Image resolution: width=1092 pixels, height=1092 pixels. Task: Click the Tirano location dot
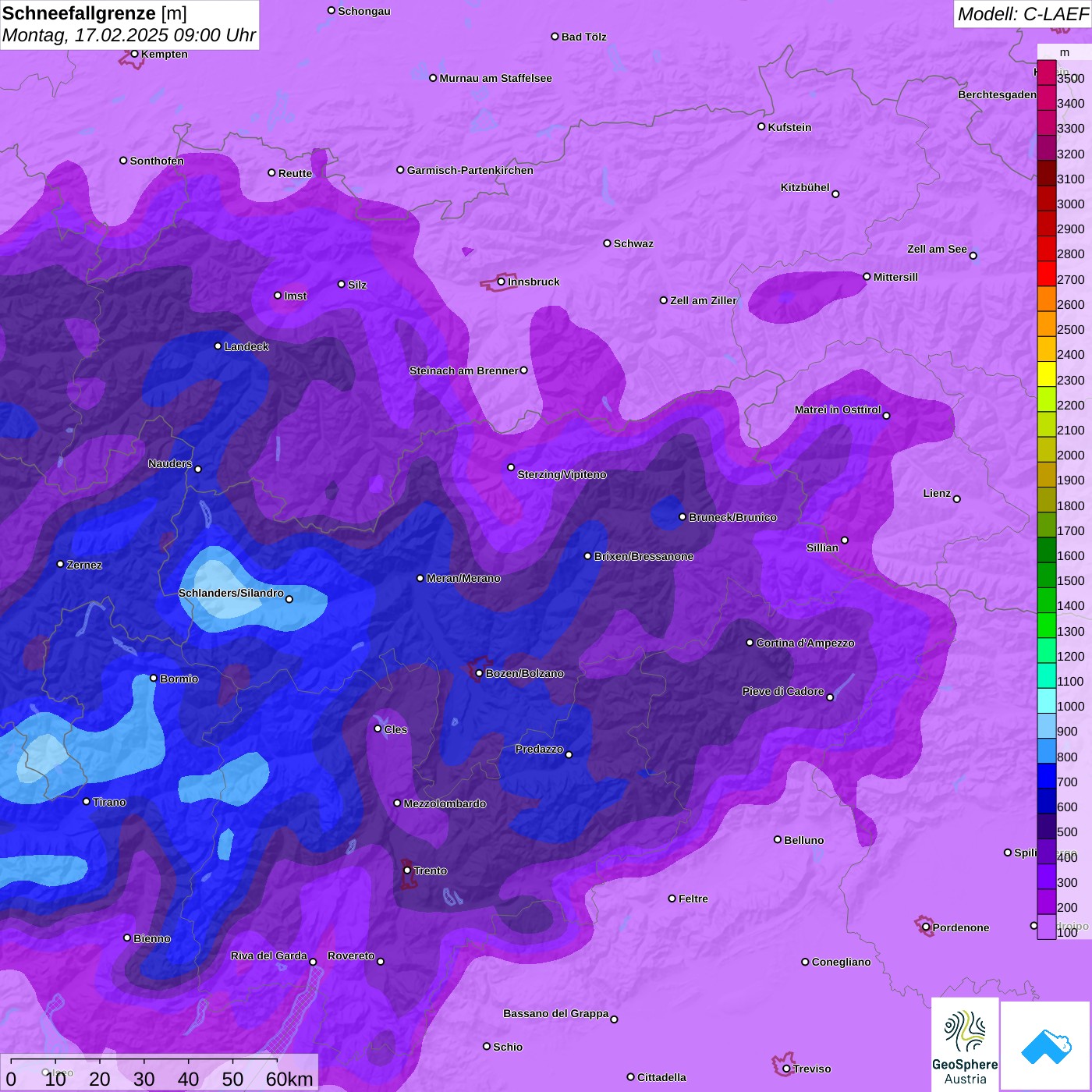pos(87,801)
